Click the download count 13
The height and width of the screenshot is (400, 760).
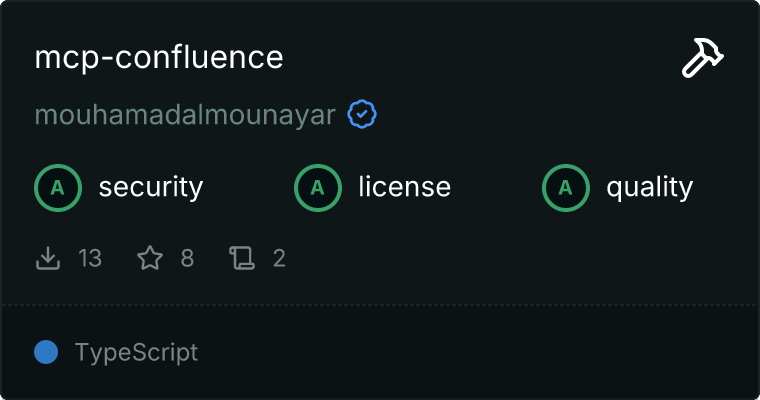90,259
